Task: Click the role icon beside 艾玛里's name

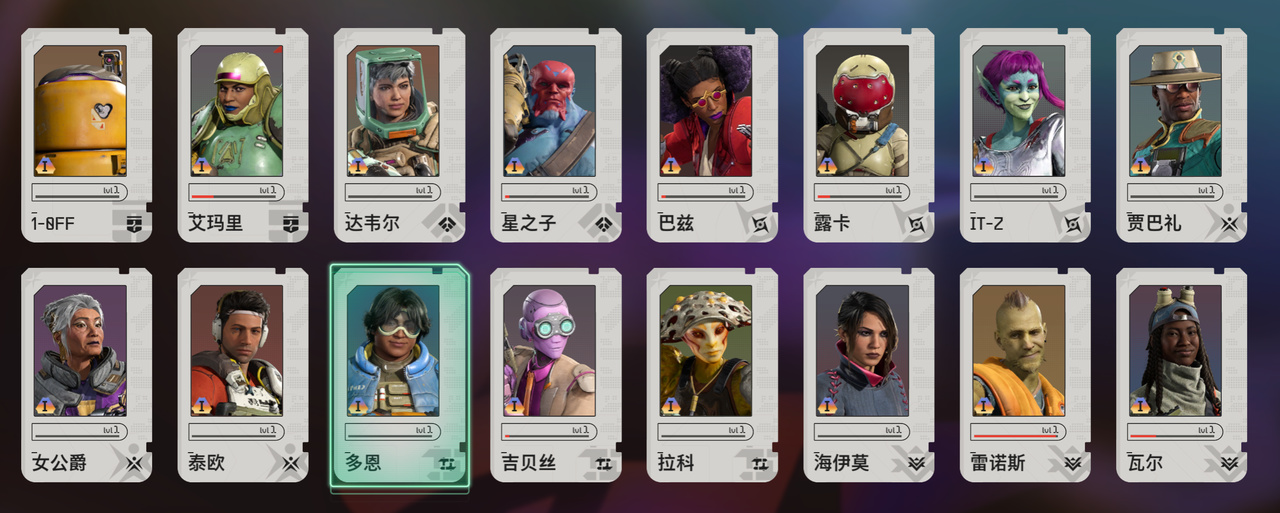Action: click(x=290, y=223)
